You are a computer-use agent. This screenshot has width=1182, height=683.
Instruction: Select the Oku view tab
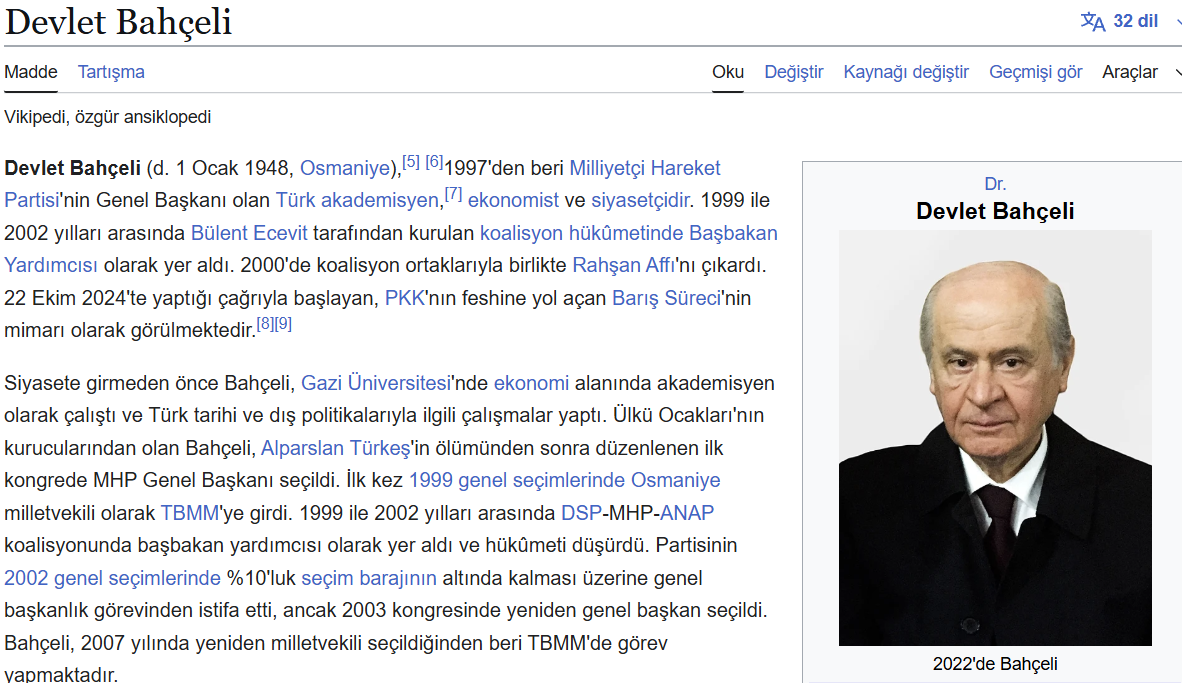click(x=728, y=72)
